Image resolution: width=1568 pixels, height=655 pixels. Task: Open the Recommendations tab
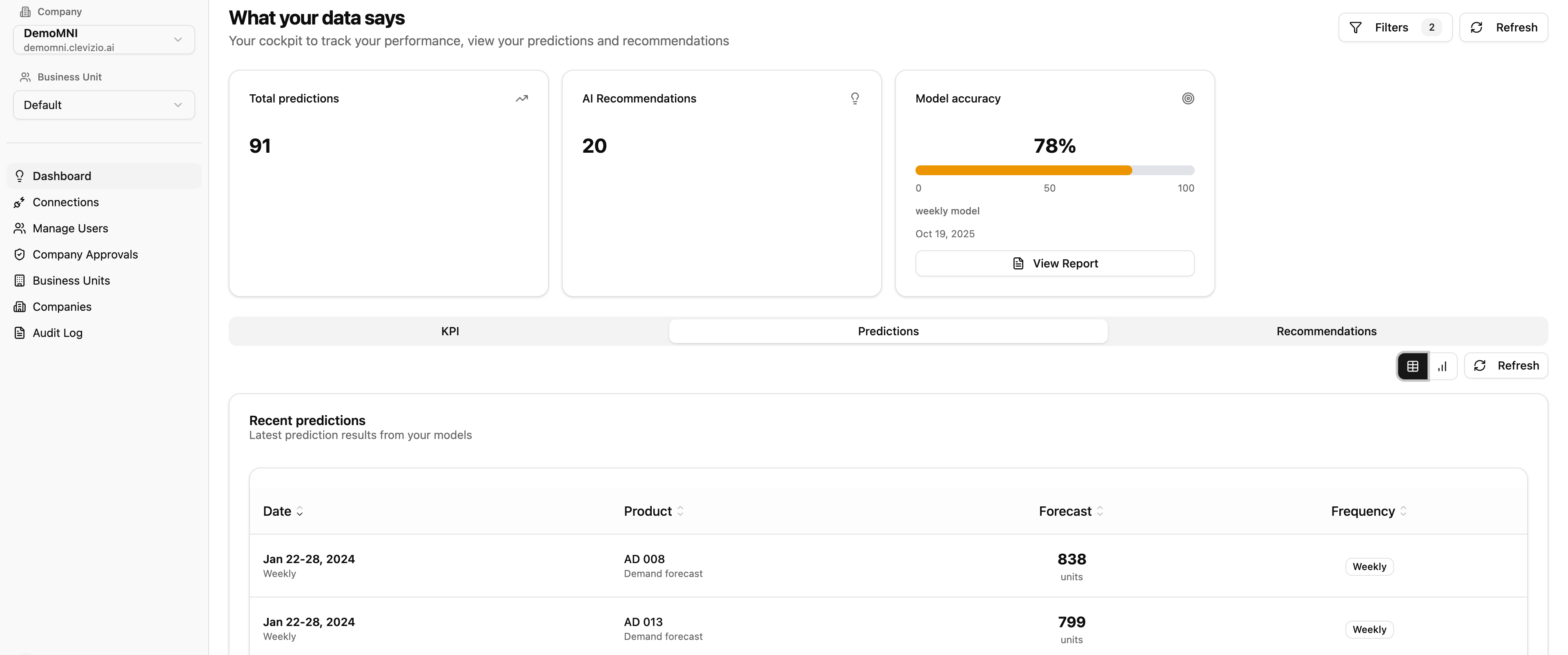pyautogui.click(x=1326, y=331)
